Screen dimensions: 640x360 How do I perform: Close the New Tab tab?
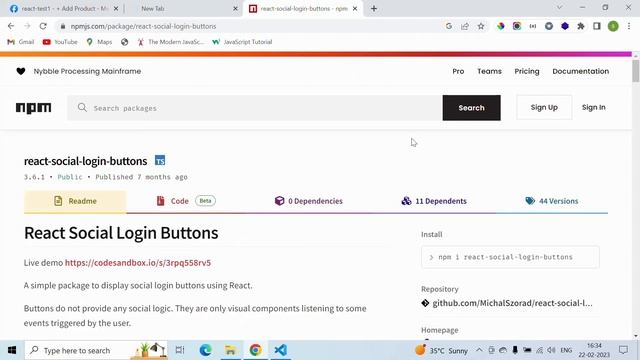point(235,9)
